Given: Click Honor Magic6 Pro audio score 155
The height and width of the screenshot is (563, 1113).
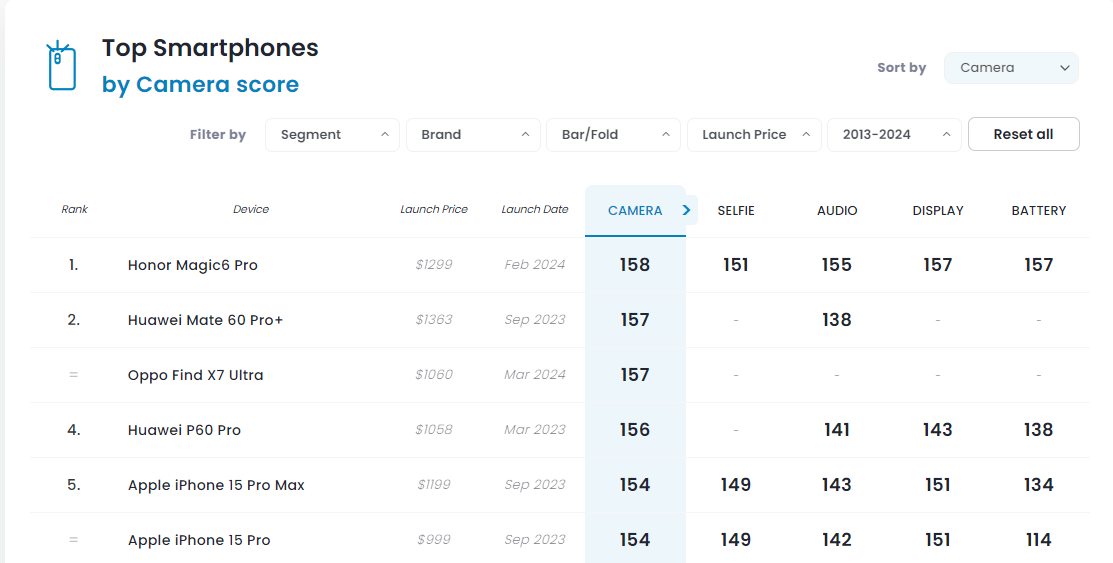Looking at the screenshot, I should [837, 265].
